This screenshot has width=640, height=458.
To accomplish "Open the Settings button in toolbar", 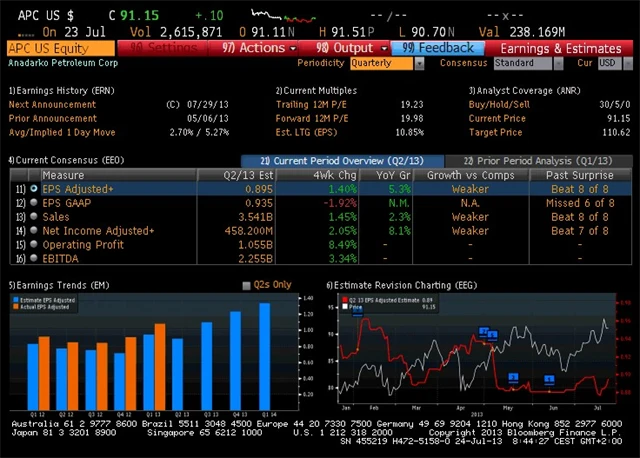I will click(x=166, y=47).
